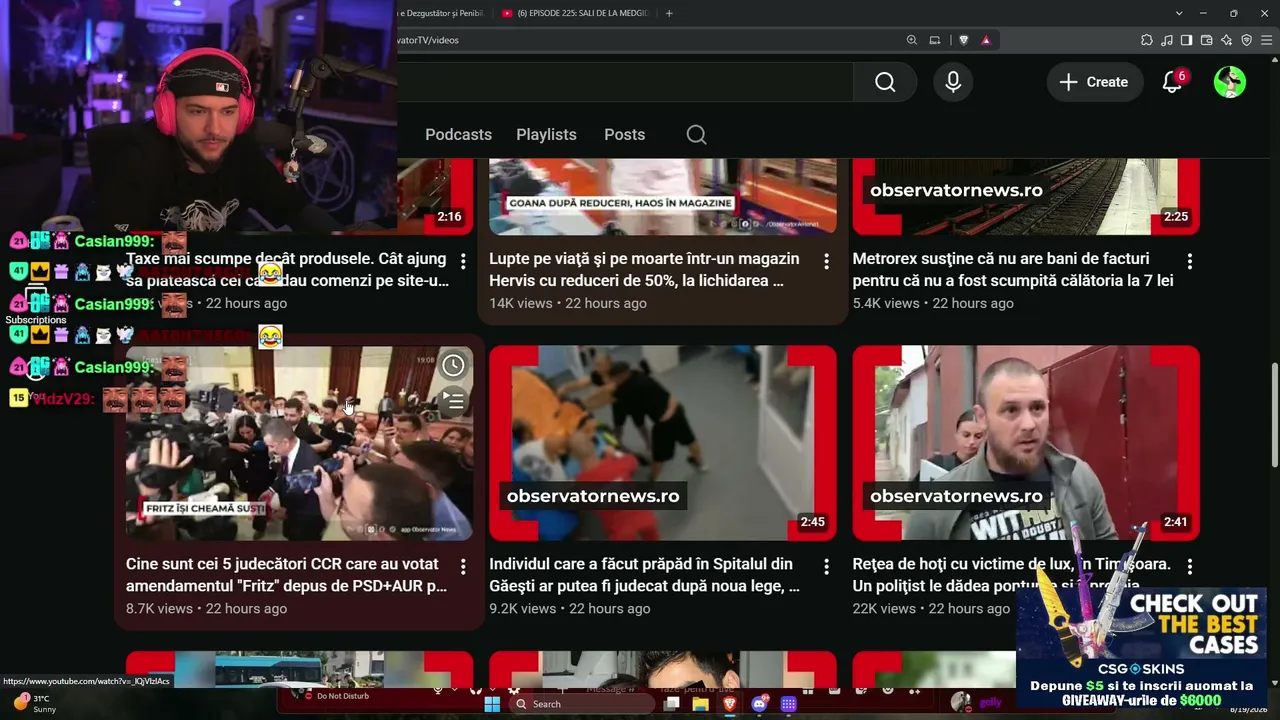1280x720 pixels.
Task: Open the YouTube notifications bell
Action: click(x=1173, y=82)
